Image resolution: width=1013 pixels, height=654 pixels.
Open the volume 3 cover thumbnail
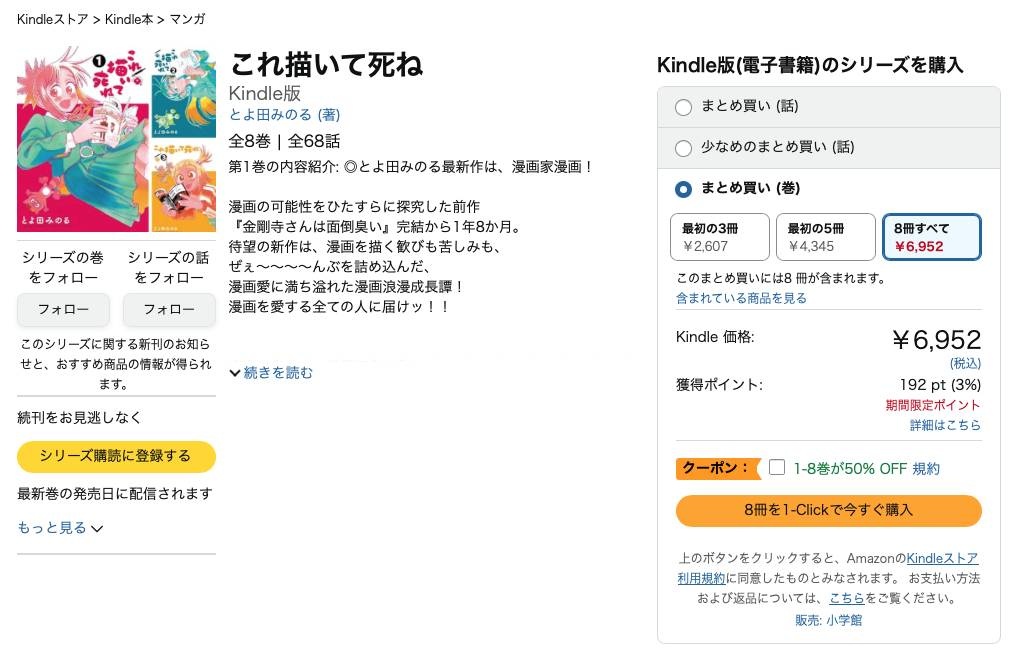pyautogui.click(x=183, y=185)
